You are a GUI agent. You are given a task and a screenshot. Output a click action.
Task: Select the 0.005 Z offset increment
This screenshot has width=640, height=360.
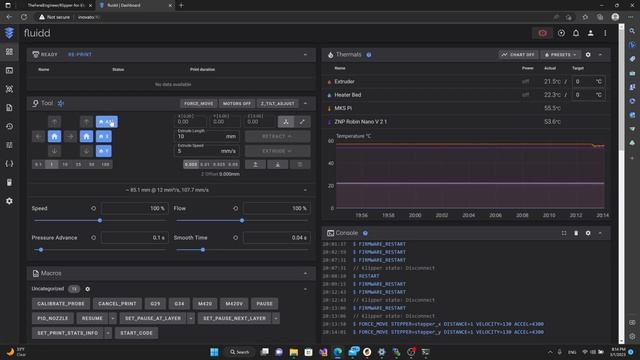[191, 164]
